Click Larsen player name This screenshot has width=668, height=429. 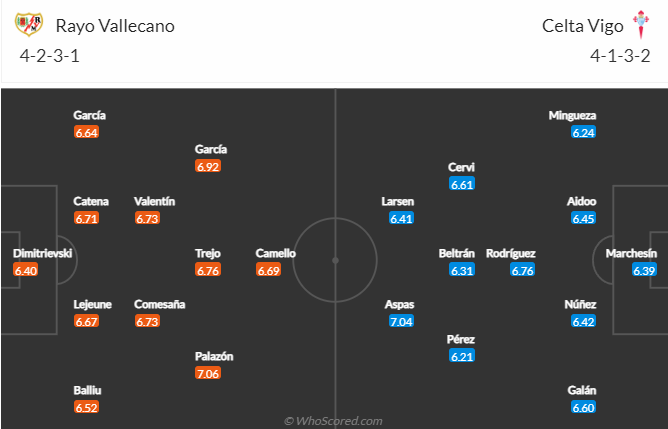tap(397, 201)
